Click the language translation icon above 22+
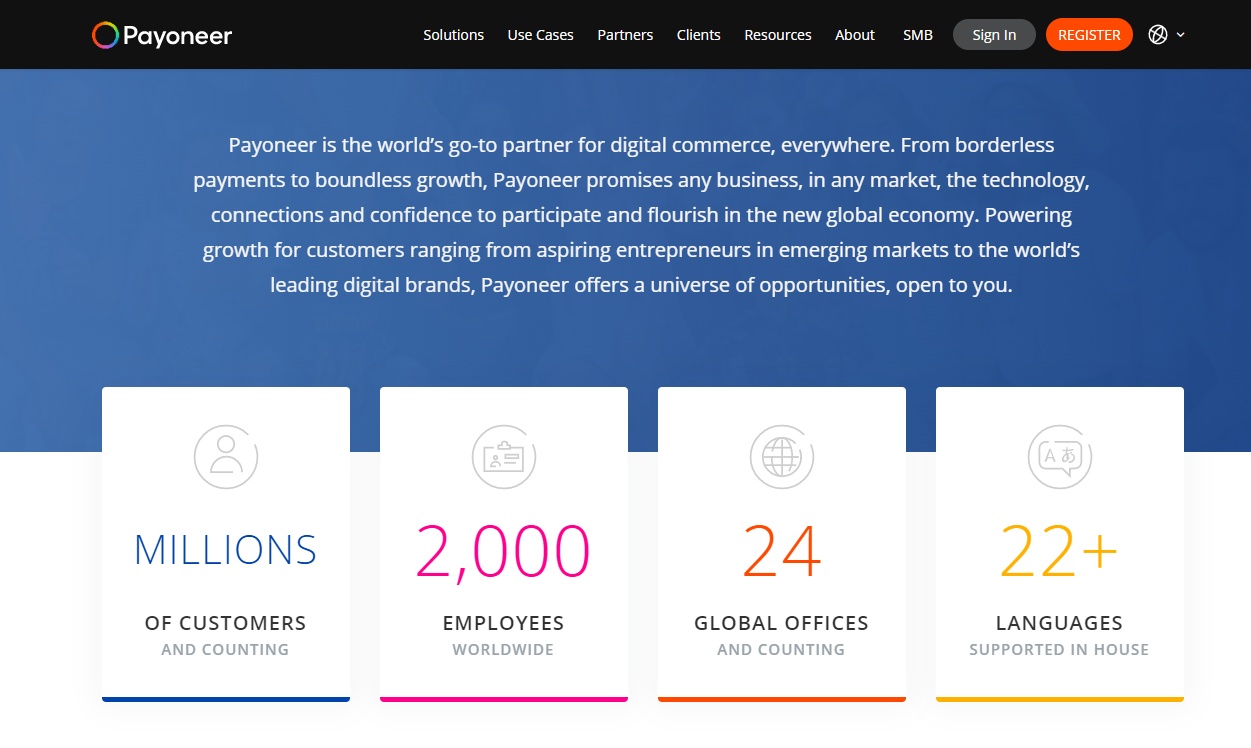The width and height of the screenshot is (1251, 748). [x=1060, y=457]
